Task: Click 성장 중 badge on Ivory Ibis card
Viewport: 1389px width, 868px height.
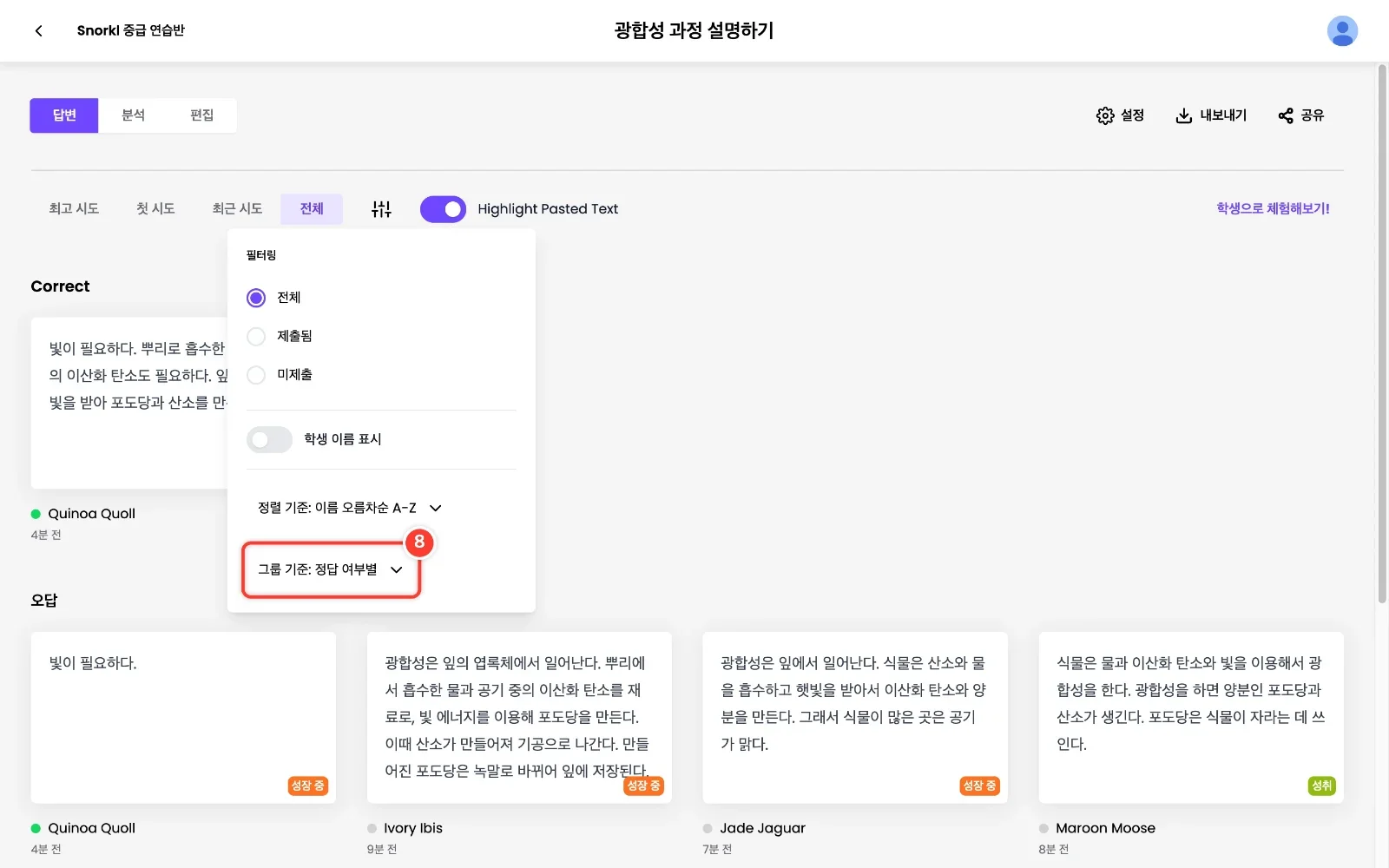Action: point(643,786)
